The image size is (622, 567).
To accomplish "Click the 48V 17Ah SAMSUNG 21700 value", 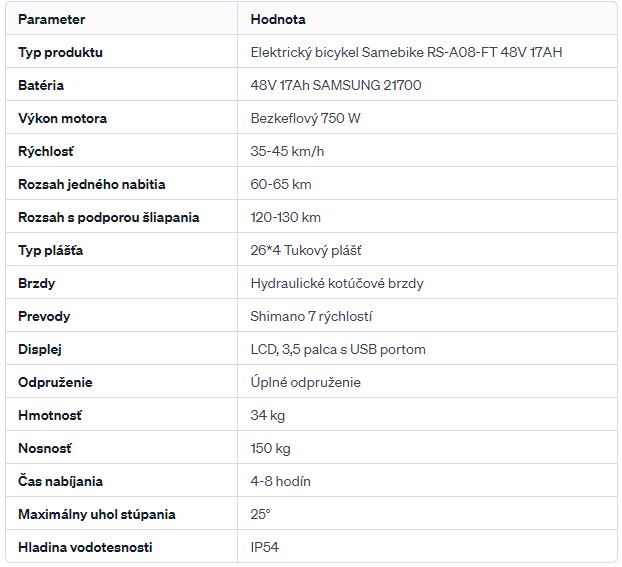I will [x=336, y=85].
